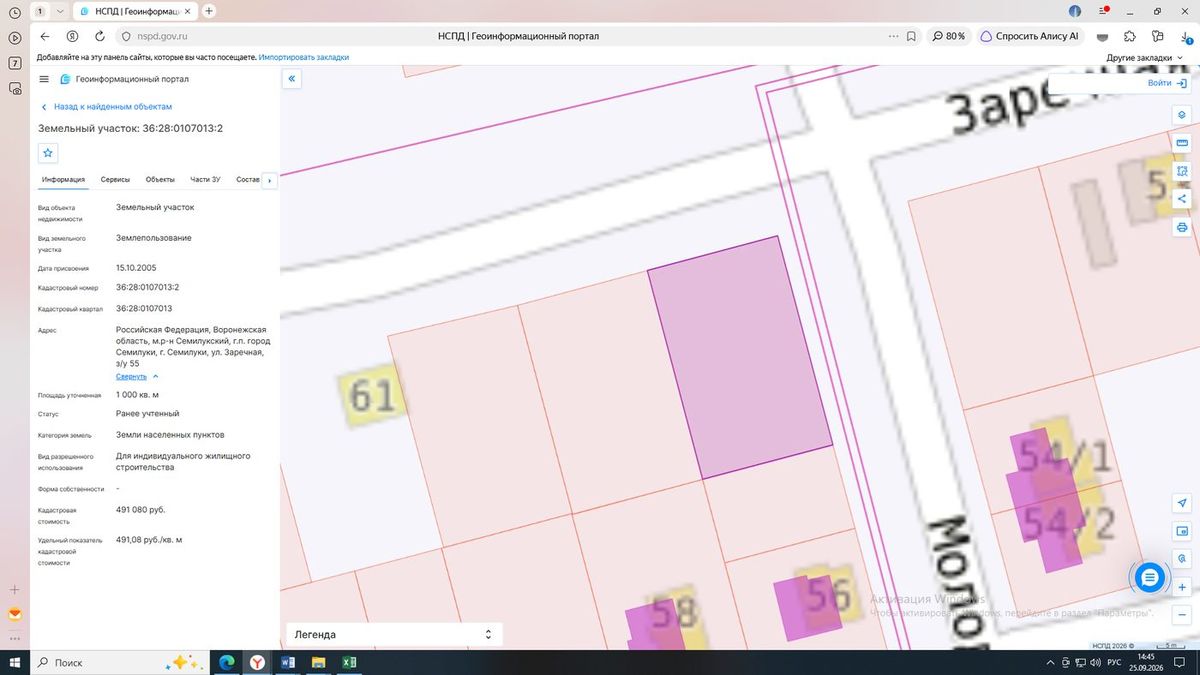Open the map layers panel icon
Image resolution: width=1200 pixels, height=675 pixels.
point(1182,115)
